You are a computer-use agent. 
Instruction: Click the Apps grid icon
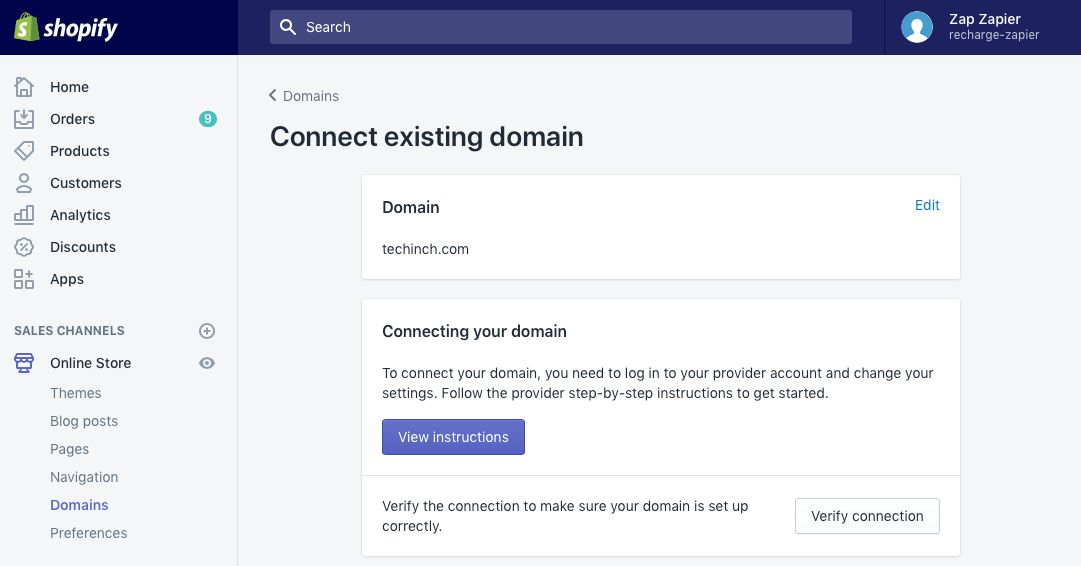tap(24, 279)
